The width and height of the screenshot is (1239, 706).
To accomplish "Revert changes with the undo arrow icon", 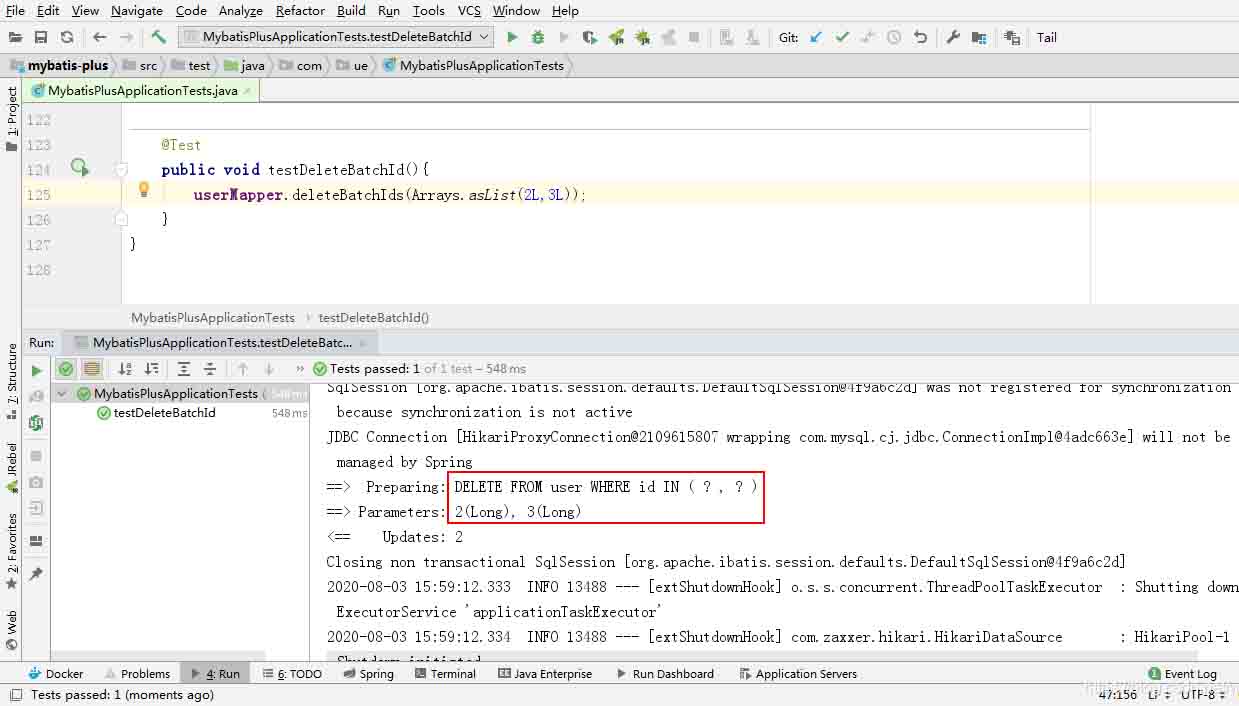I will point(920,37).
